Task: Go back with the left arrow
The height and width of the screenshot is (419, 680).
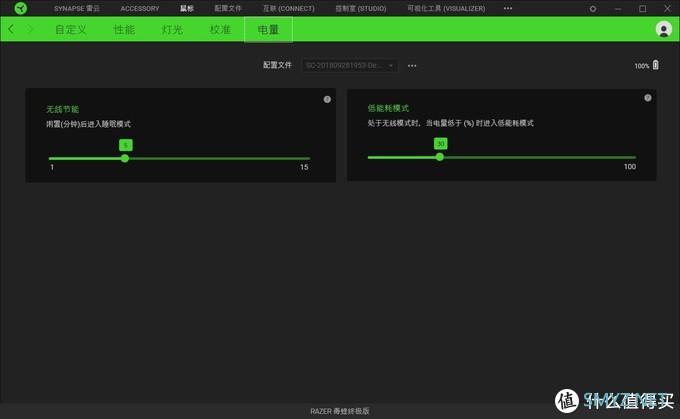Action: [11, 30]
